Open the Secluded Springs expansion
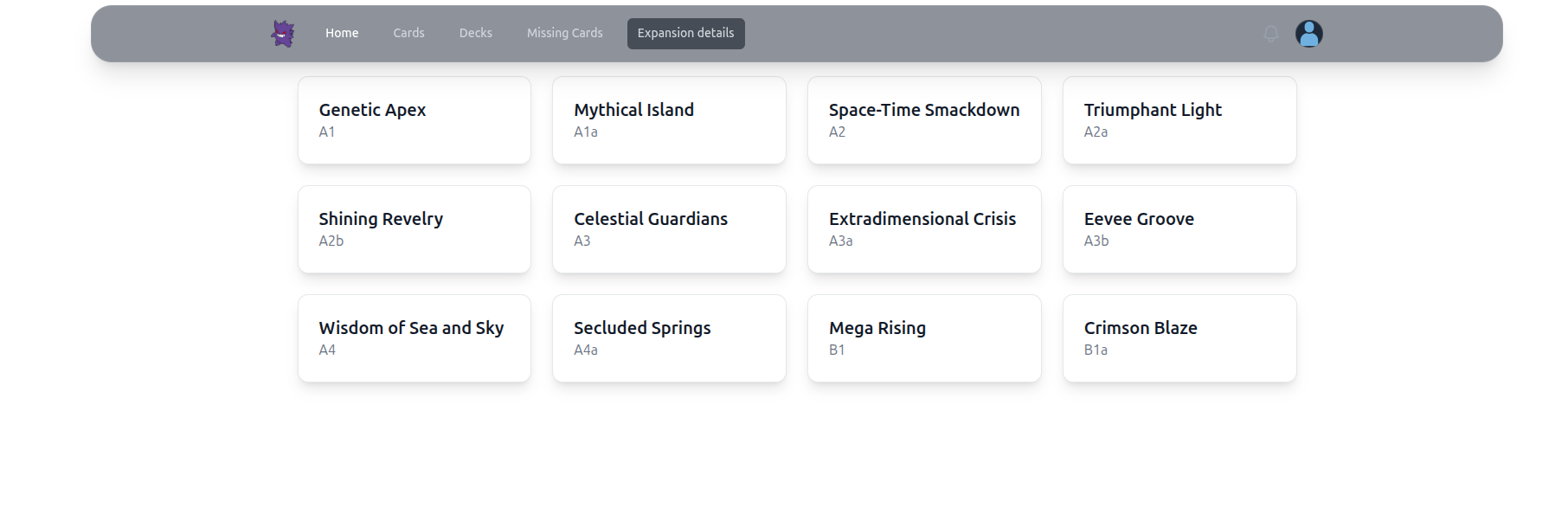The height and width of the screenshot is (527, 1568). [x=669, y=338]
